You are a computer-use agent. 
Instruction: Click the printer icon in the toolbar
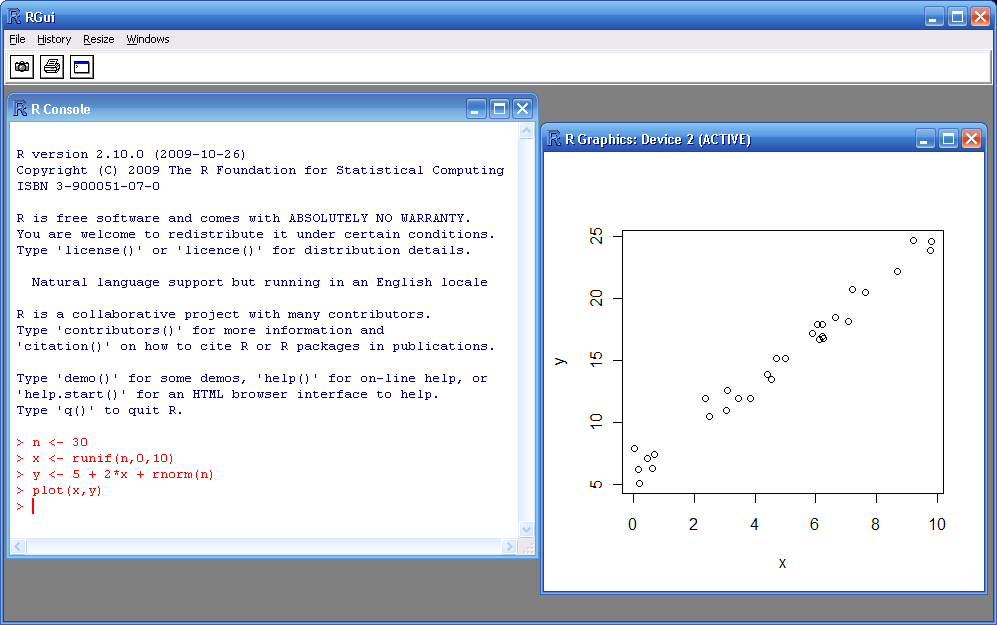52,67
